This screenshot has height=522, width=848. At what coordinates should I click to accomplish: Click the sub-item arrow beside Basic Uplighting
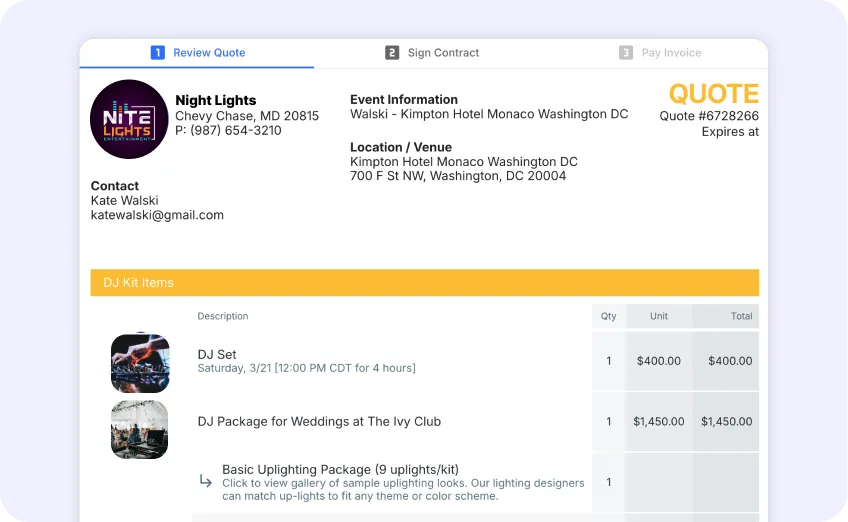(206, 482)
